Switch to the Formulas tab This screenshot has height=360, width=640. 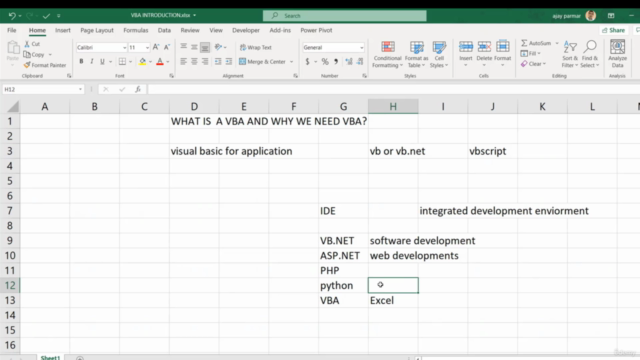pyautogui.click(x=136, y=30)
